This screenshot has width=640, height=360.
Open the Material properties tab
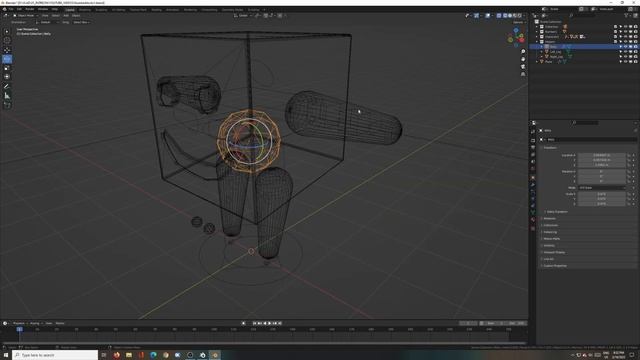click(533, 220)
